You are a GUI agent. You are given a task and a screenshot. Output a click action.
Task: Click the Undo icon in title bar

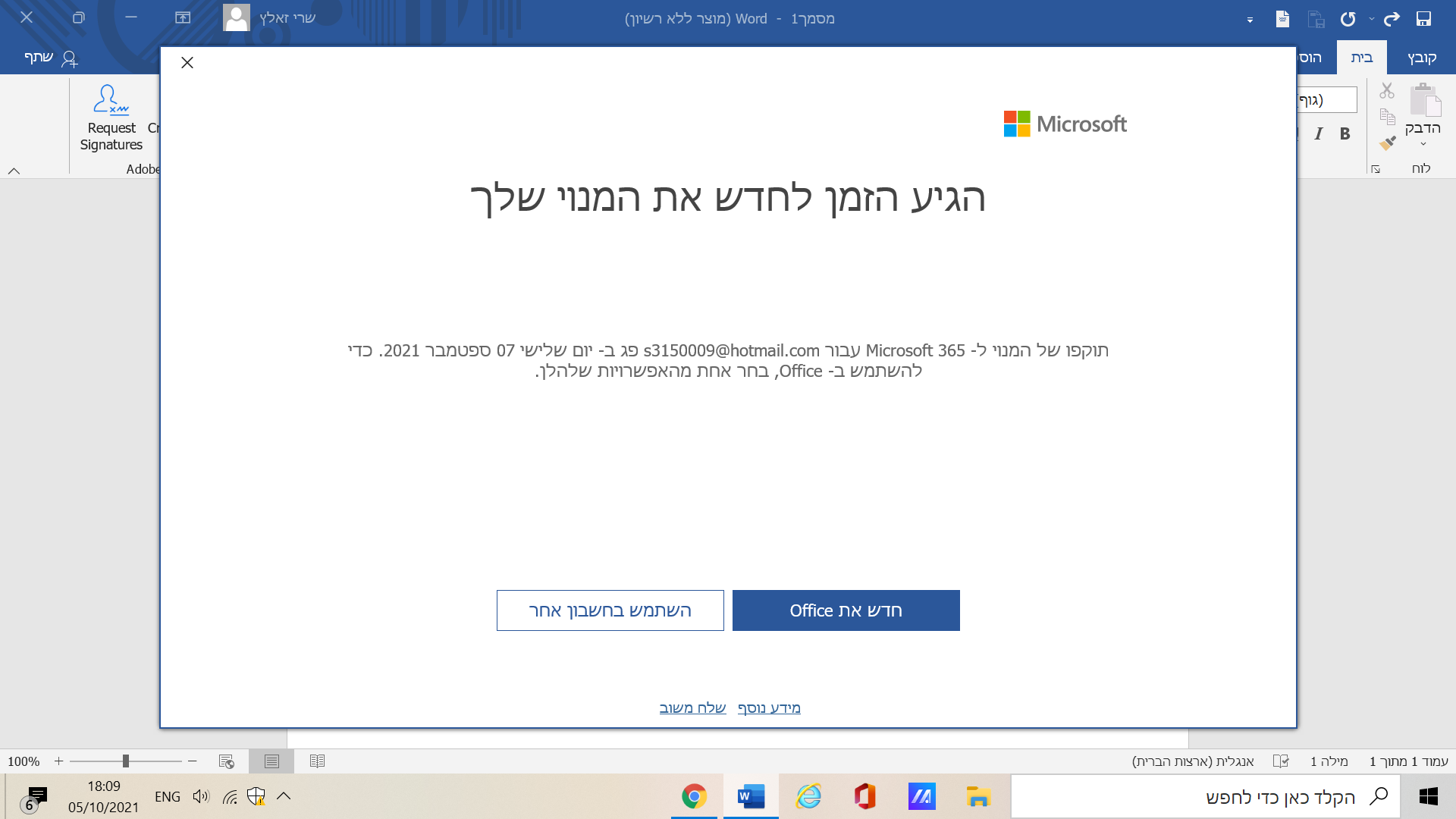point(1348,19)
